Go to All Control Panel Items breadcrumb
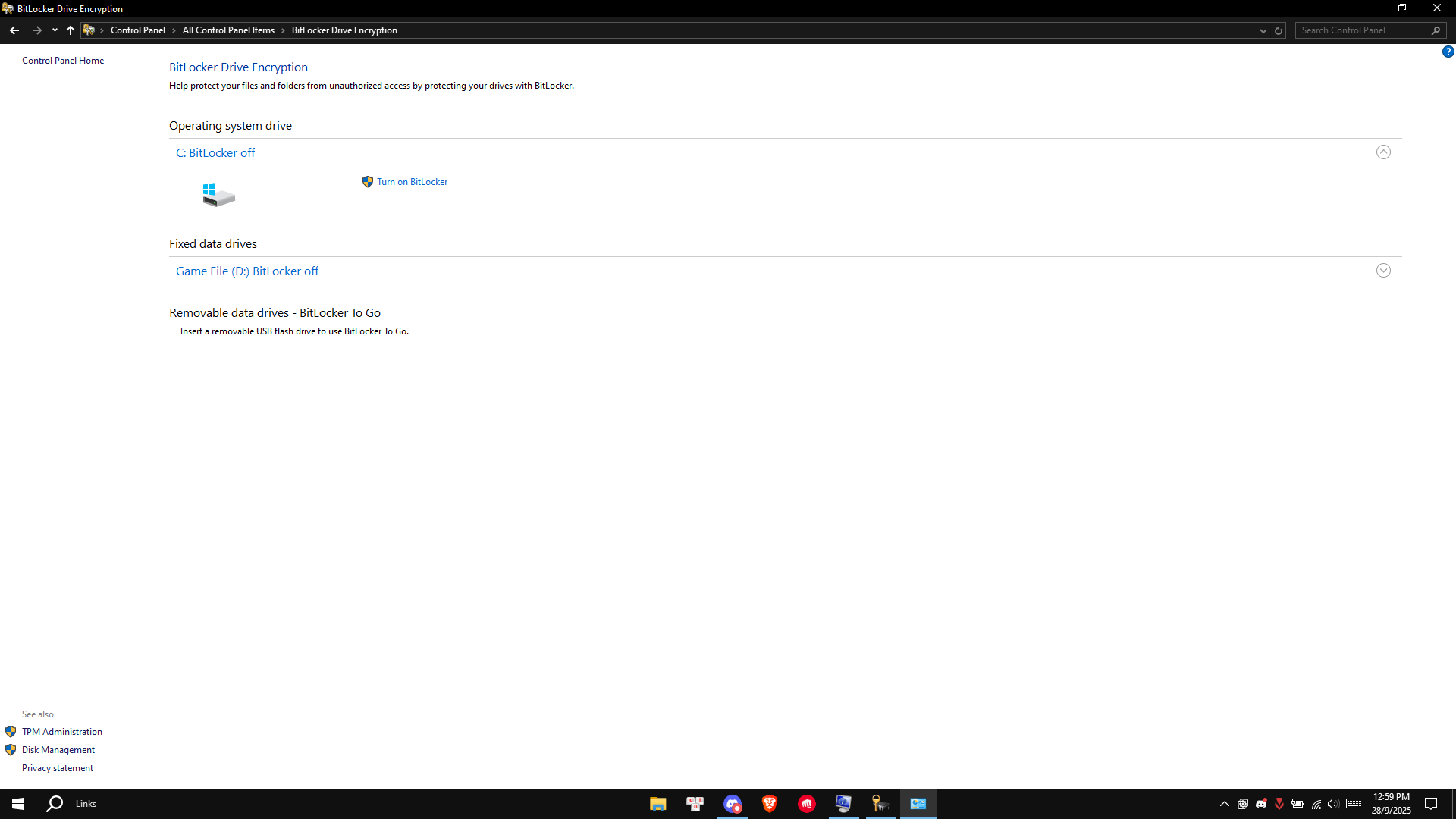1456x819 pixels. coord(228,30)
